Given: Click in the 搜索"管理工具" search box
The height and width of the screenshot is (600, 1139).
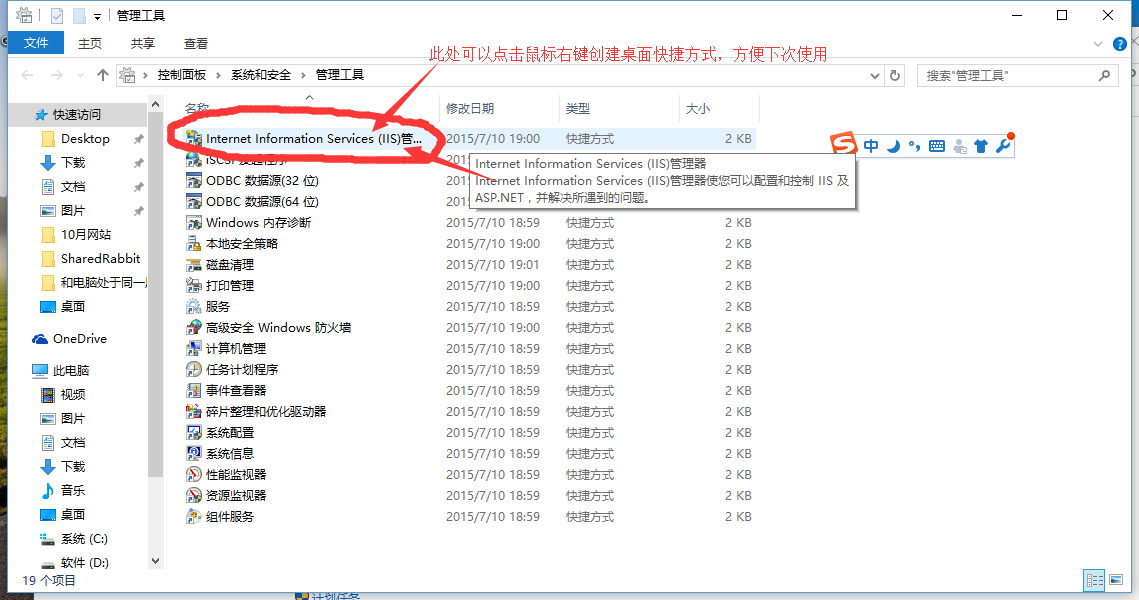Looking at the screenshot, I should [x=1017, y=76].
